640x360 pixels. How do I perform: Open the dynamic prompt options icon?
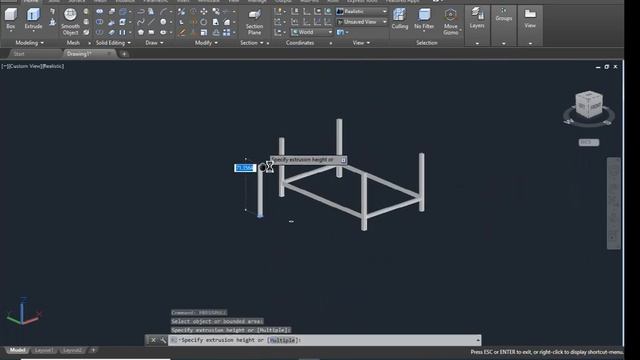click(343, 160)
